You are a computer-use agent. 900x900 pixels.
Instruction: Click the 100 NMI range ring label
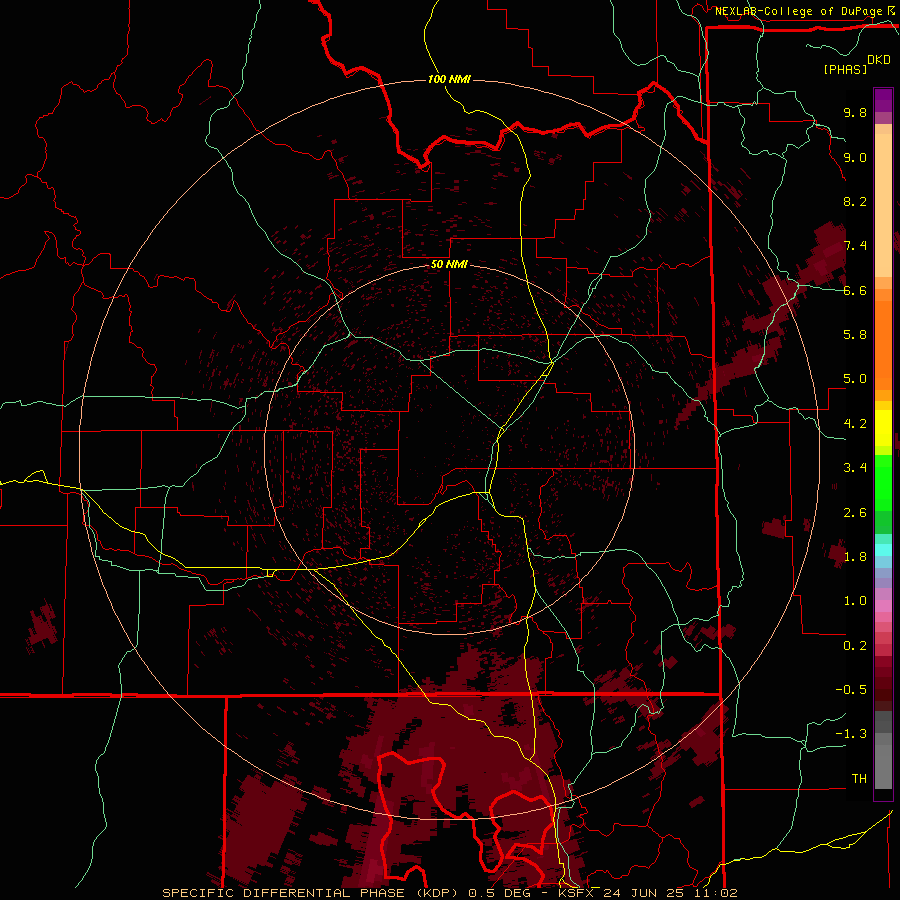point(449,79)
